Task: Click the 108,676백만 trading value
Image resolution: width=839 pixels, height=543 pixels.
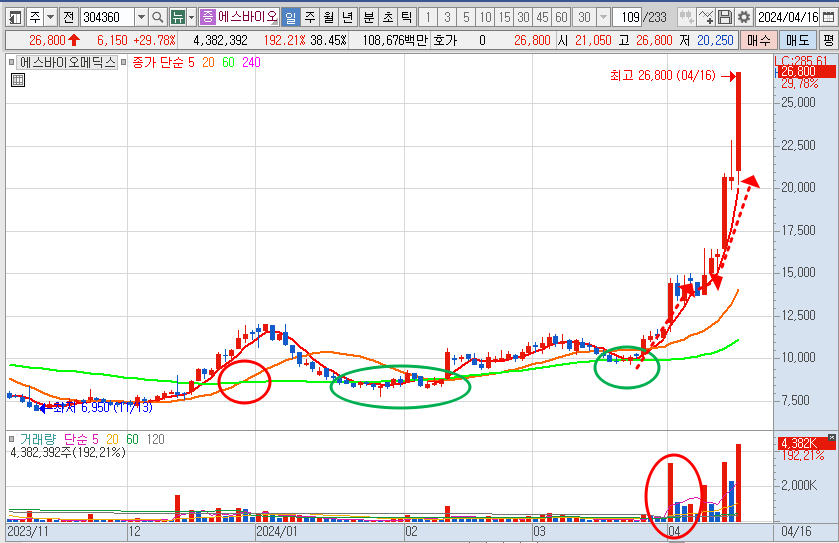Action: pyautogui.click(x=395, y=40)
